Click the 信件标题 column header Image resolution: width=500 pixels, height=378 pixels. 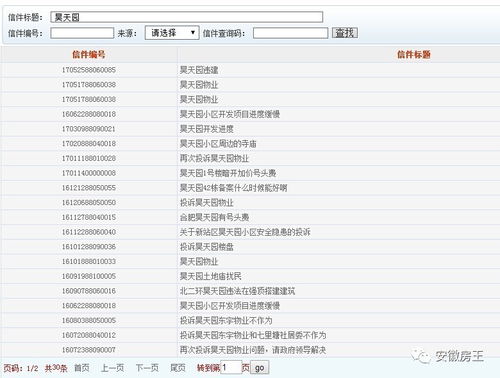pyautogui.click(x=414, y=54)
